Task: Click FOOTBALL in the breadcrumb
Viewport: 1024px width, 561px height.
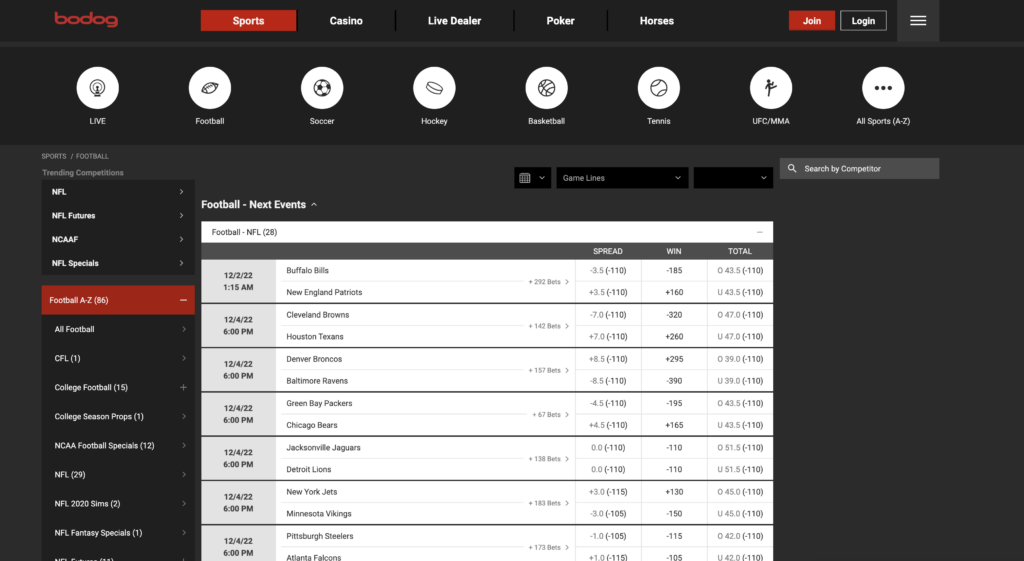Action: pyautogui.click(x=92, y=156)
